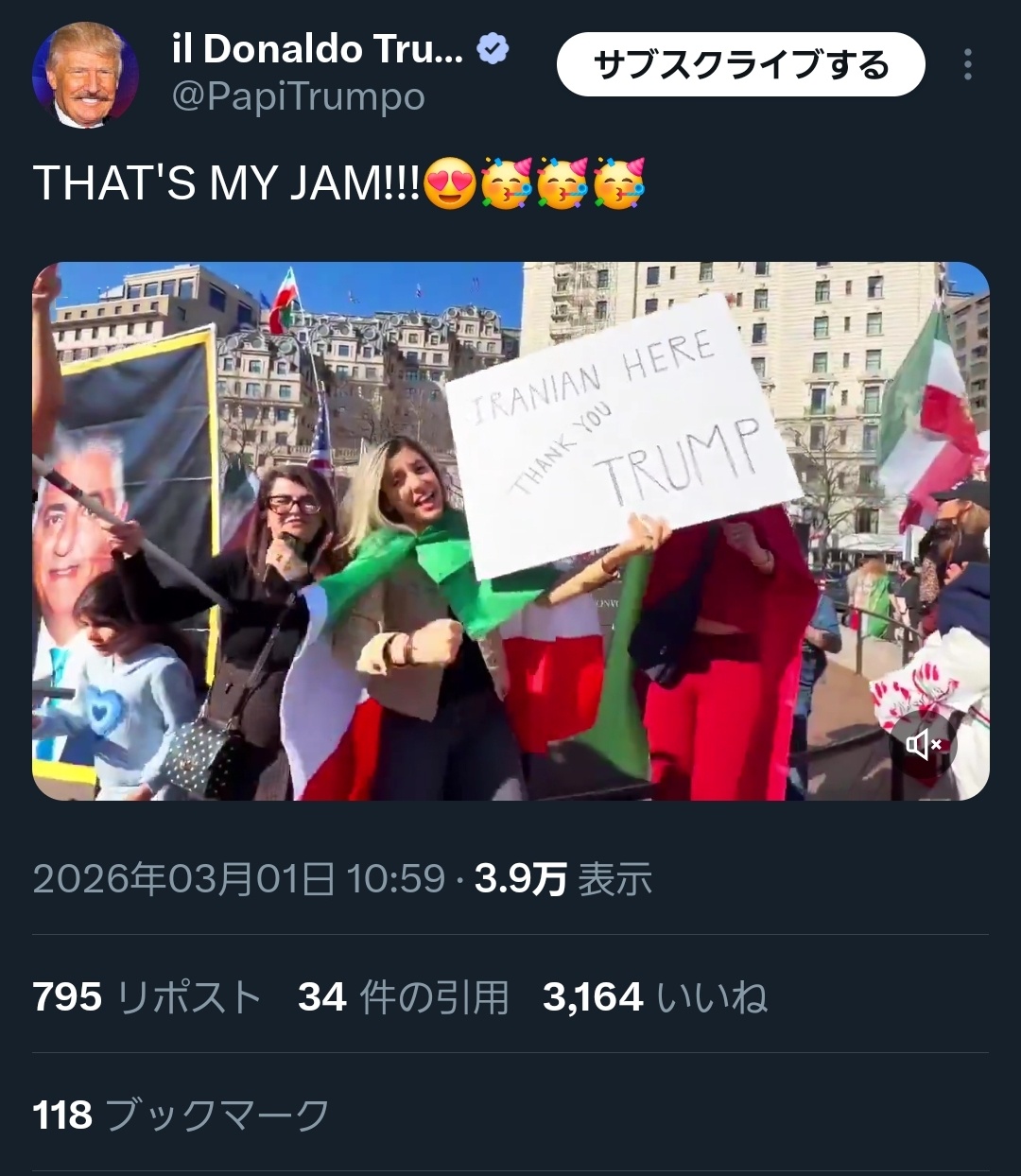Play the embedded protest video
The image size is (1021, 1176).
coord(510,531)
